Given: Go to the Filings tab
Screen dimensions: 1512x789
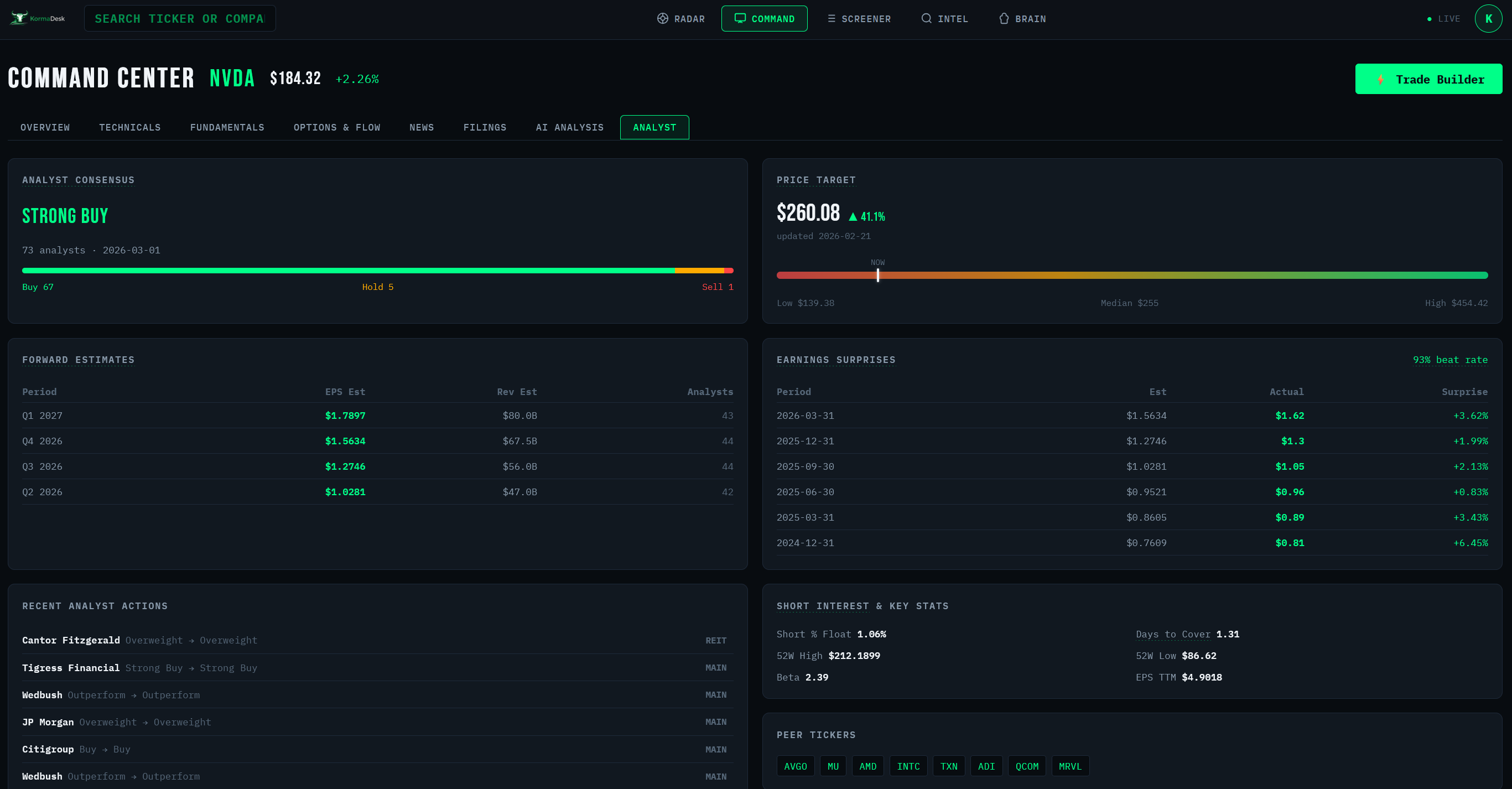Looking at the screenshot, I should (x=485, y=127).
